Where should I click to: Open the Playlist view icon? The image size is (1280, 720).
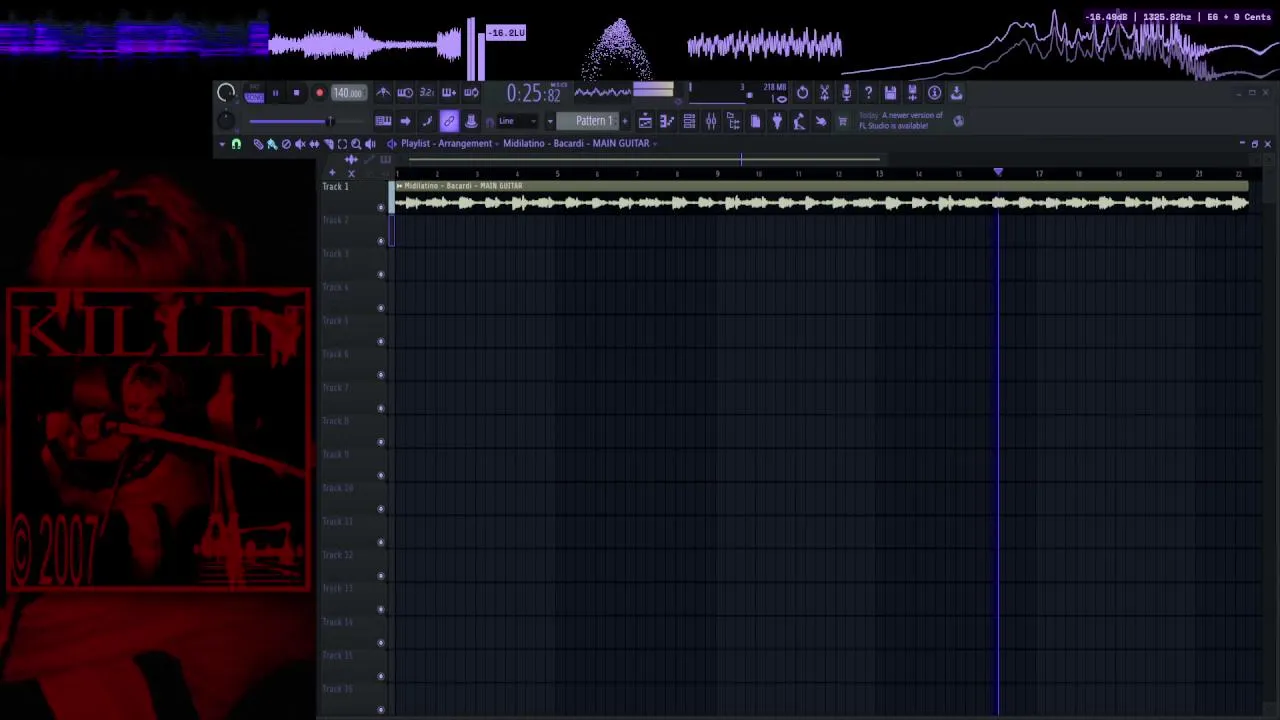(645, 122)
